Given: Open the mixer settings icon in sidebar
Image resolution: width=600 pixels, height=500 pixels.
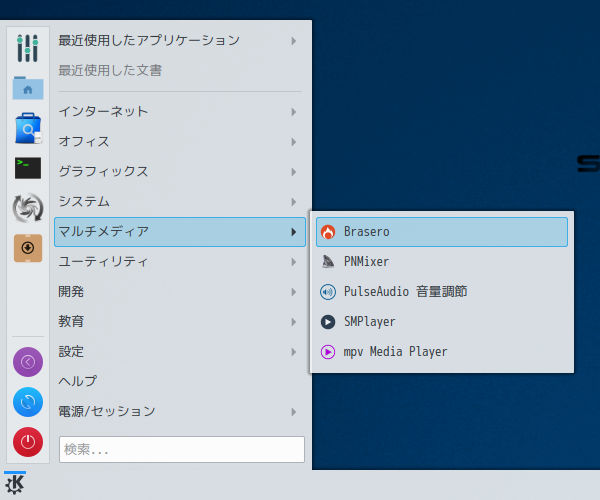Looking at the screenshot, I should pyautogui.click(x=28, y=48).
